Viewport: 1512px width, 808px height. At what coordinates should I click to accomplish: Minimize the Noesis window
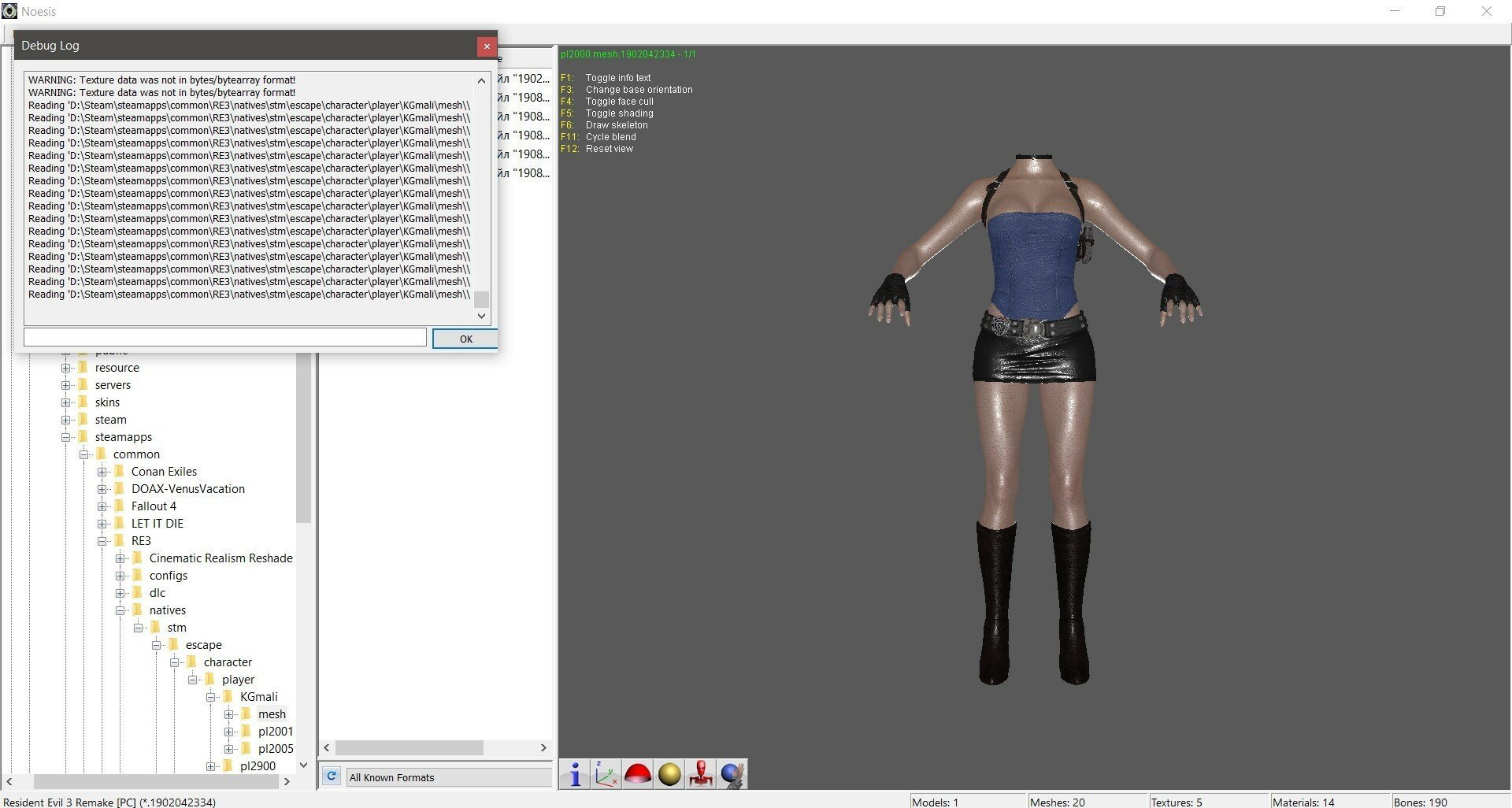(1395, 11)
